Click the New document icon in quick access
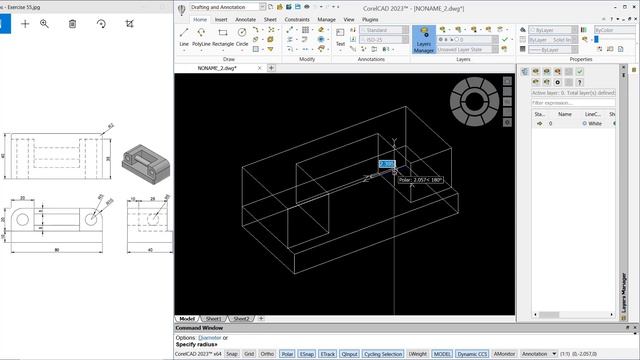This screenshot has width=640, height=360. click(271, 7)
